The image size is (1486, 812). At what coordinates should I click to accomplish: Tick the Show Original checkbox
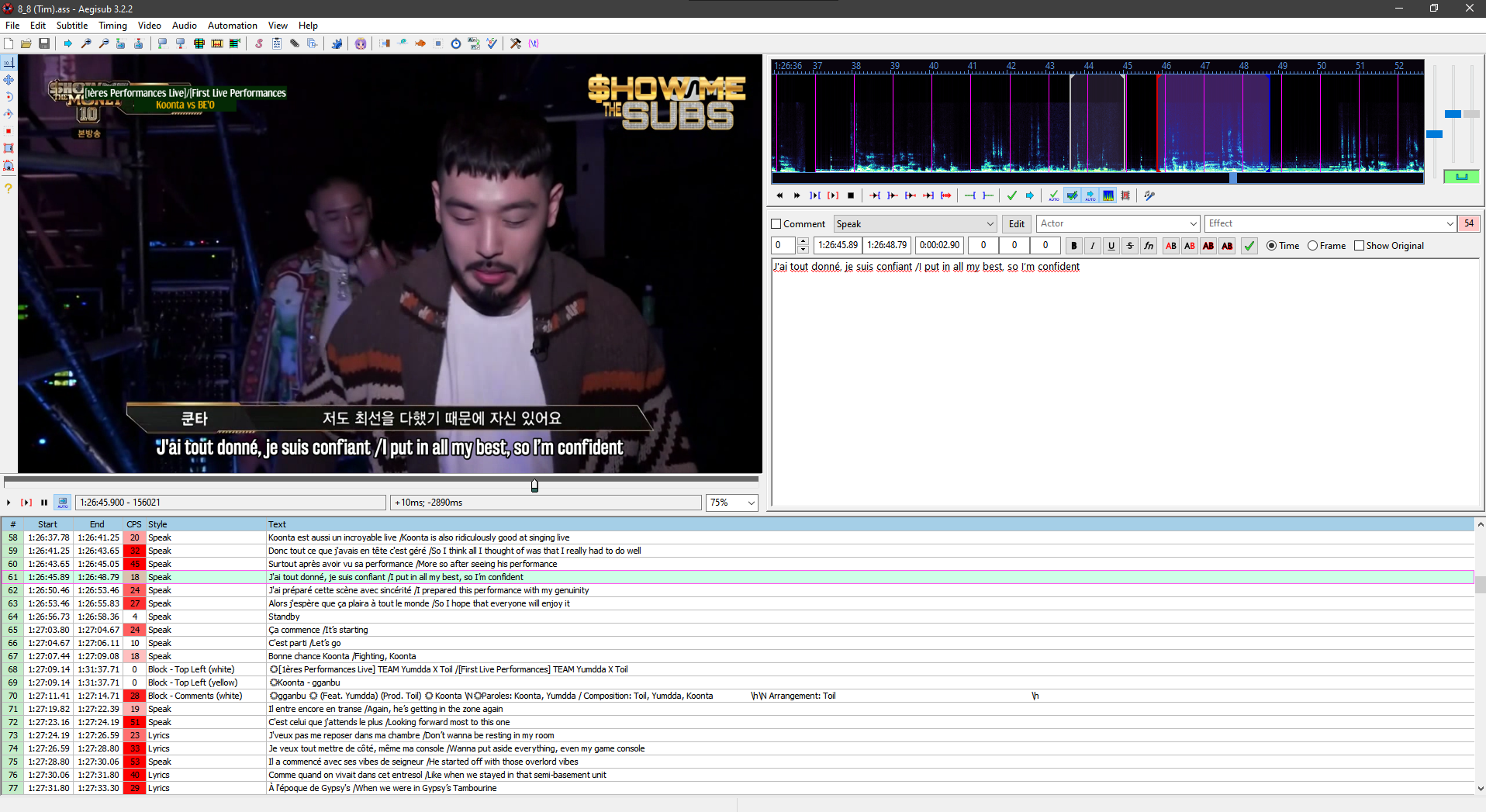(1359, 246)
